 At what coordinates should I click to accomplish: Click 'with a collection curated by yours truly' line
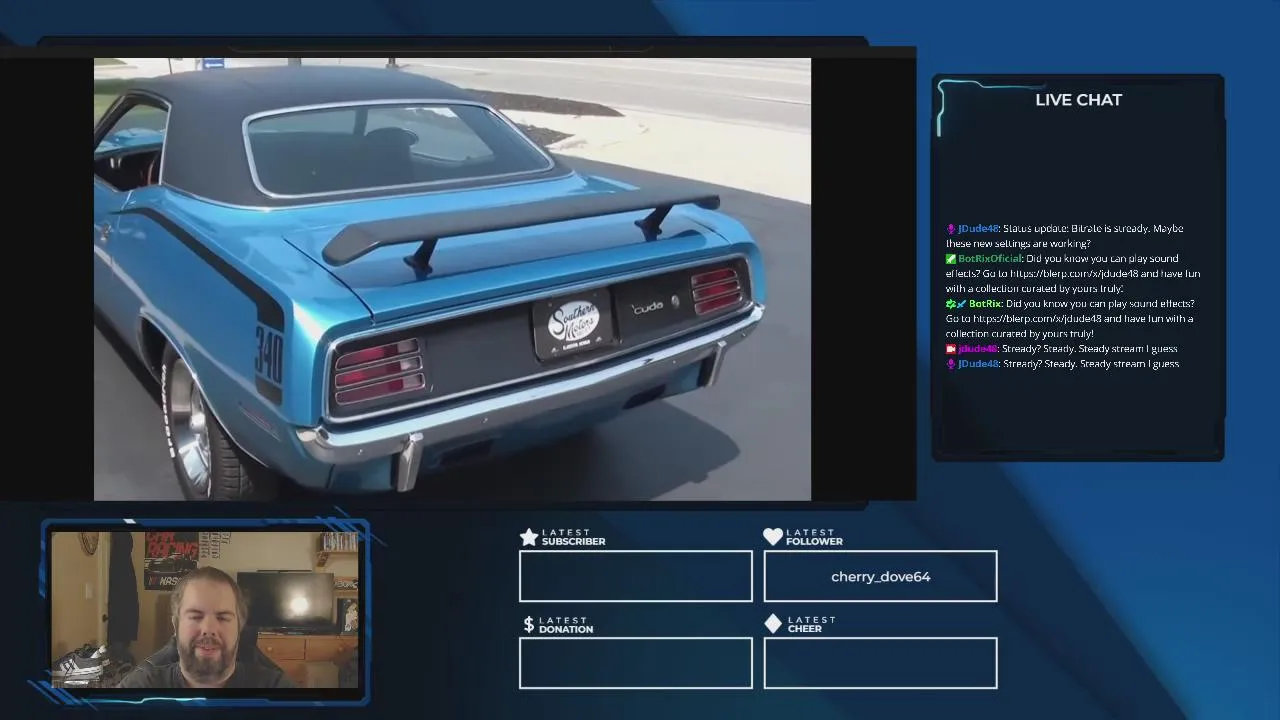point(1035,289)
